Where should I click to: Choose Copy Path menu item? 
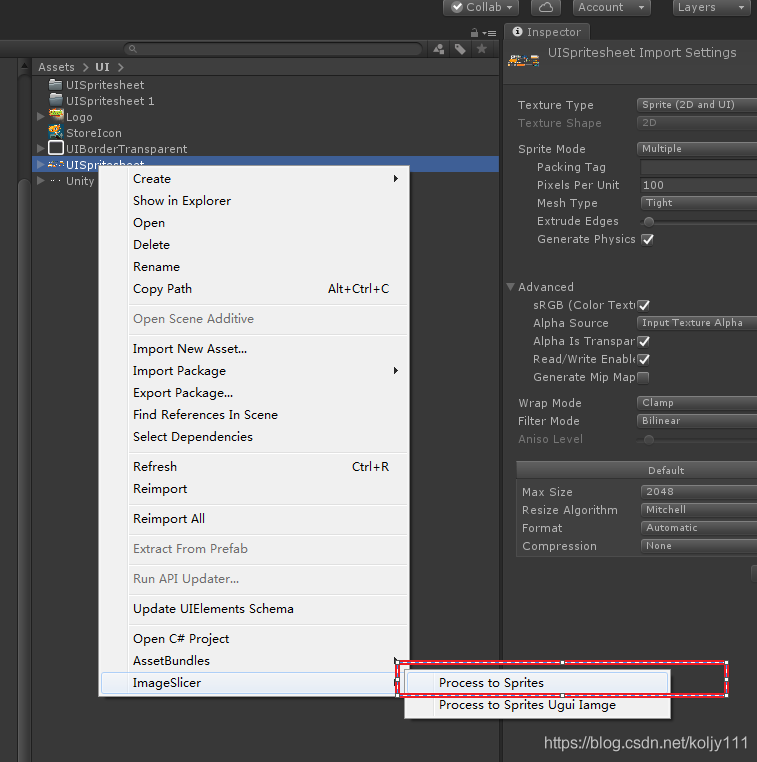pos(254,289)
